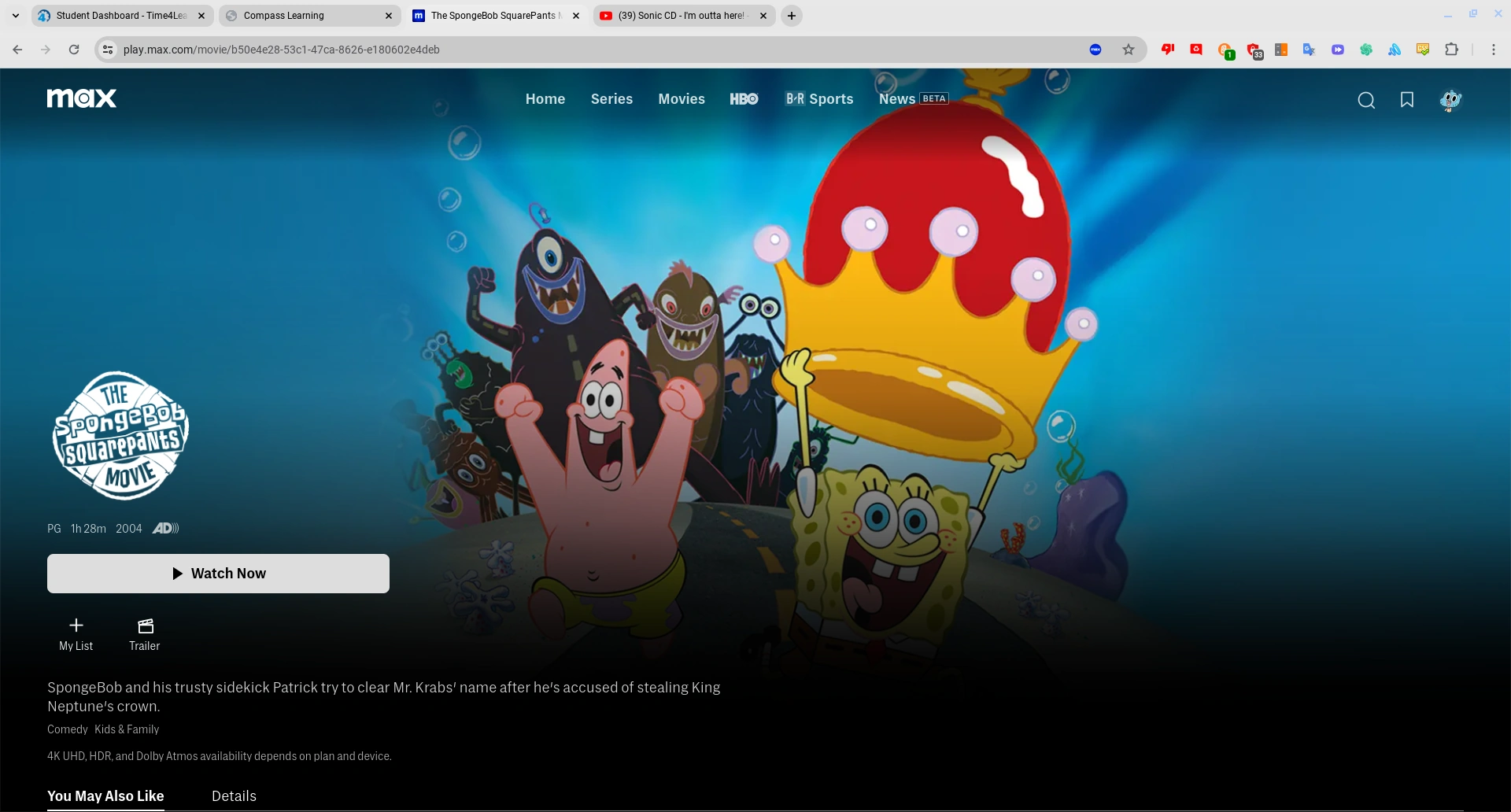Bookmark the current page with the star

pos(1128,49)
